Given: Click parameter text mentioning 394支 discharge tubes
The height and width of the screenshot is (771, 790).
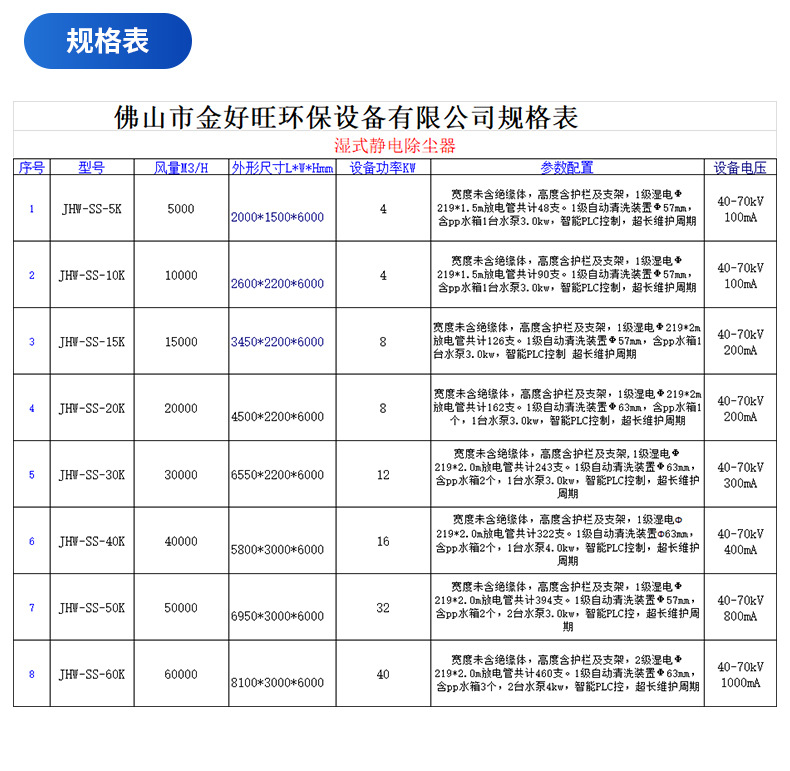Looking at the screenshot, I should coord(567,607).
